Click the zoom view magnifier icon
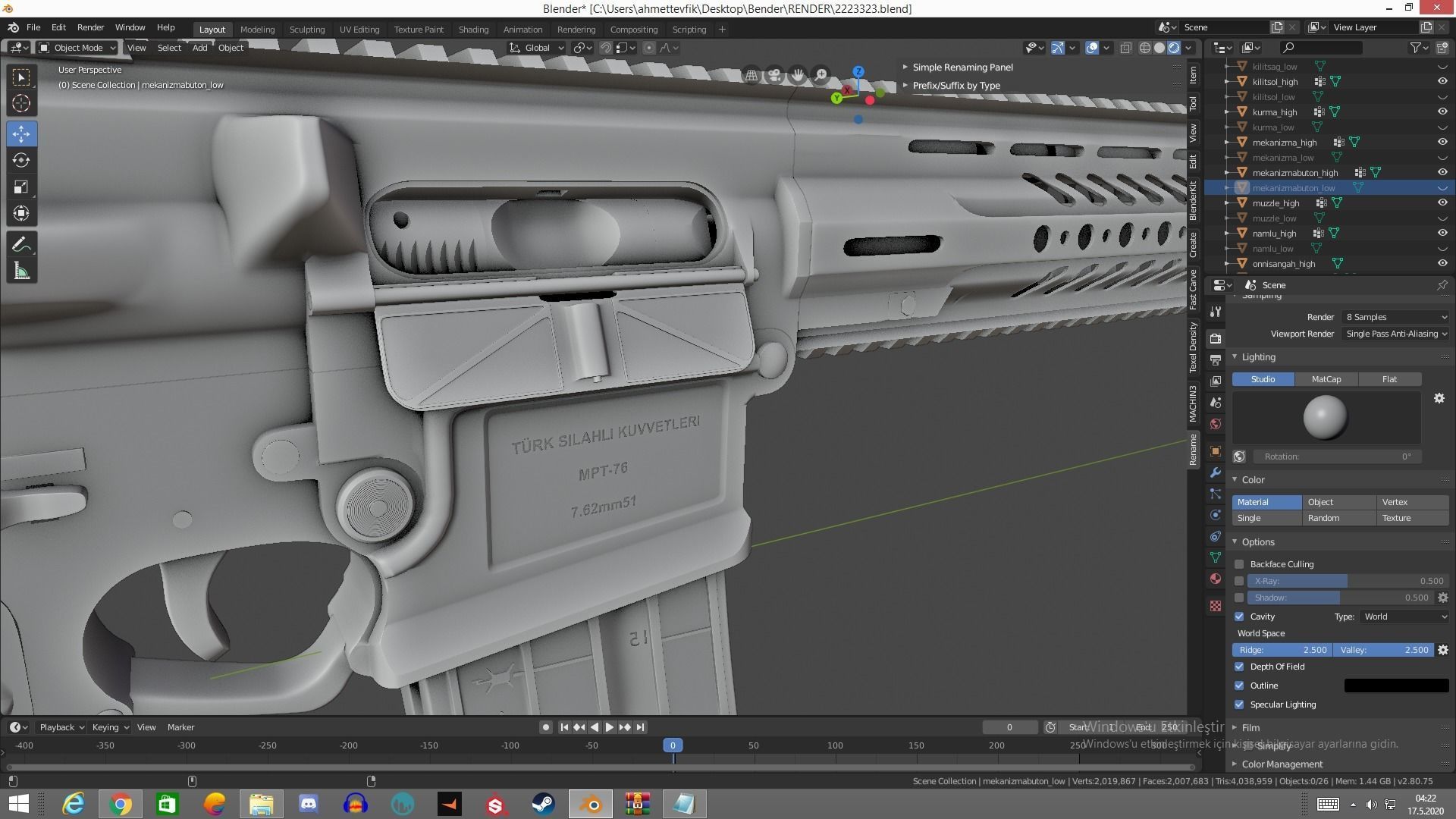Viewport: 1456px width, 819px height. pos(821,75)
